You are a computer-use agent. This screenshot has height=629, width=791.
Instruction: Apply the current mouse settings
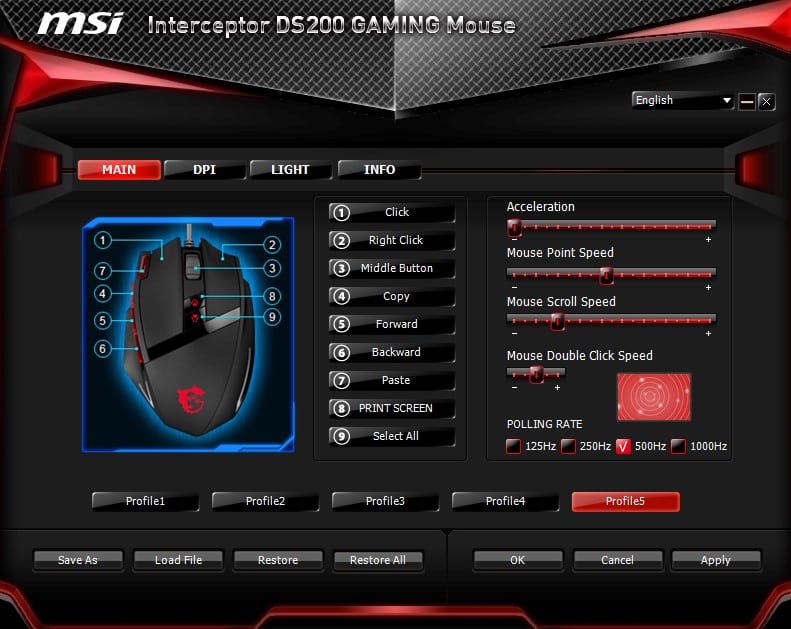coord(716,560)
